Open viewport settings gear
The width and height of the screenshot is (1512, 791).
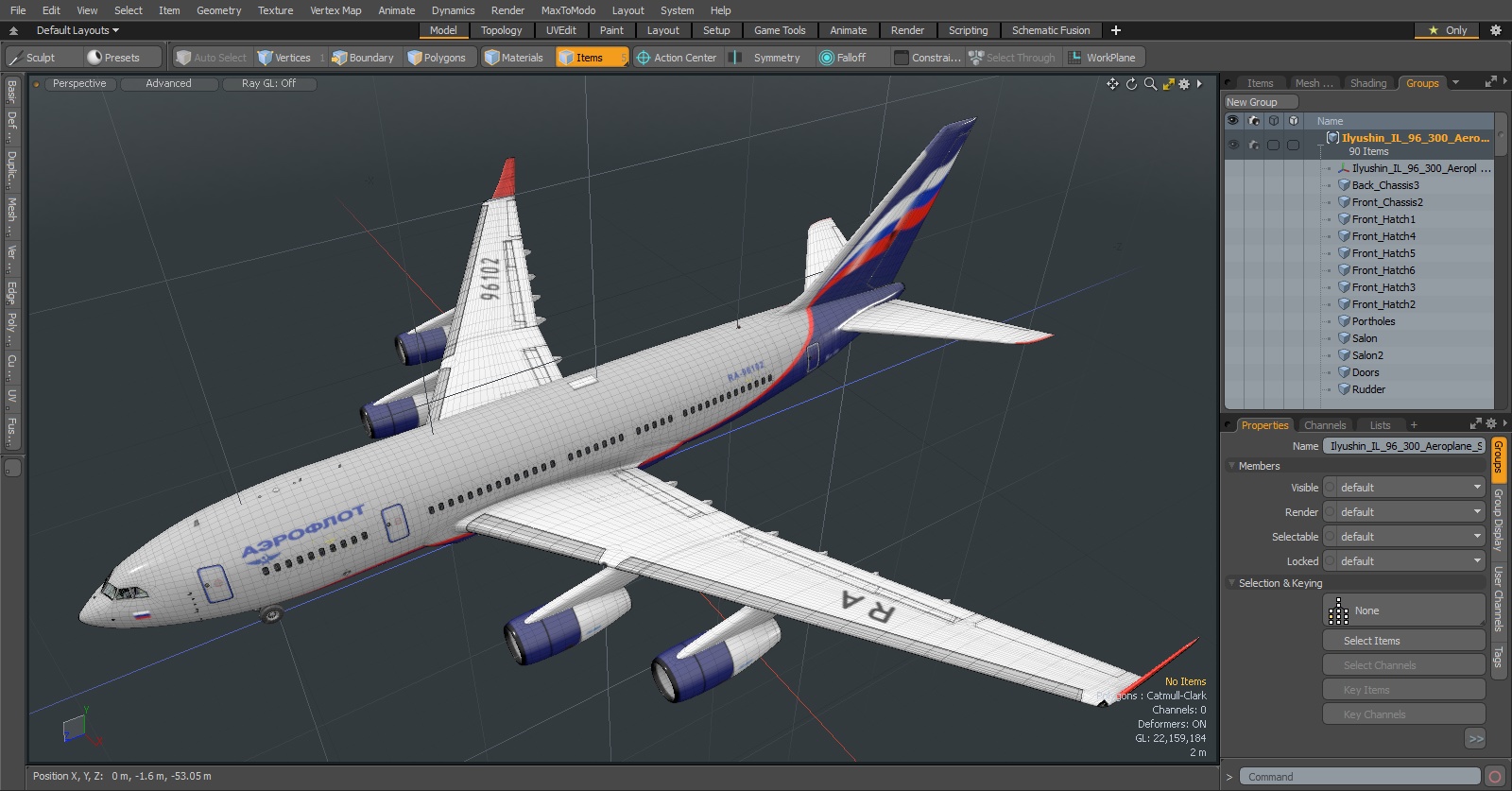click(1183, 84)
